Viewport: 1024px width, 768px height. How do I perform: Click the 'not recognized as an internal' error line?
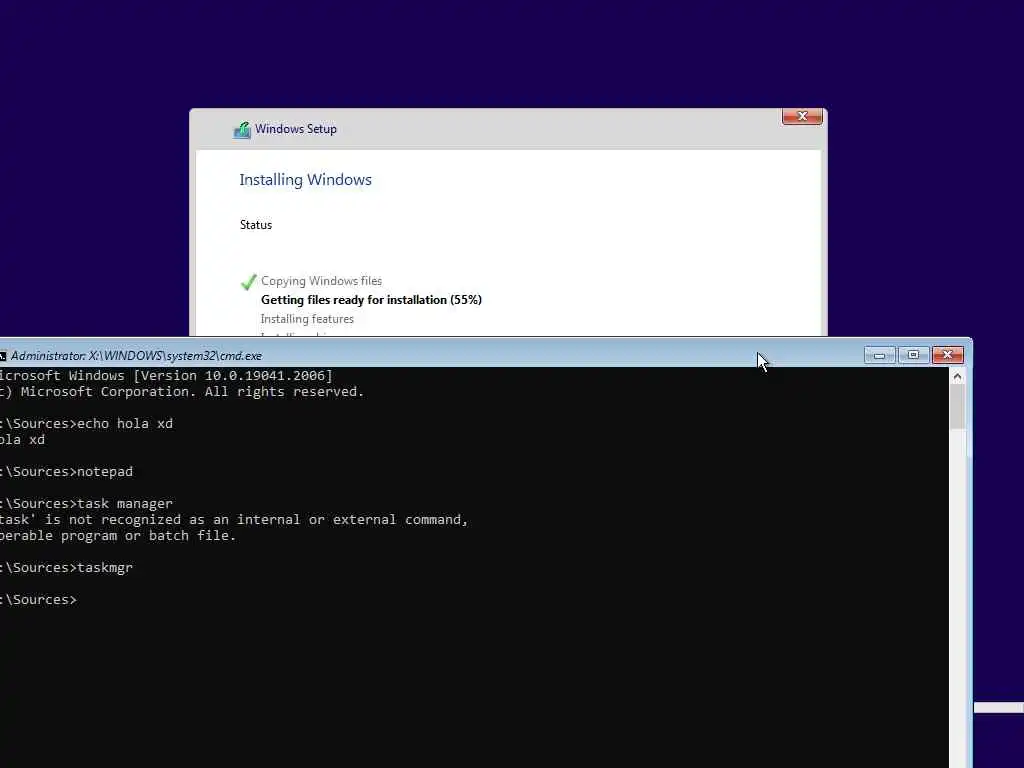click(234, 520)
